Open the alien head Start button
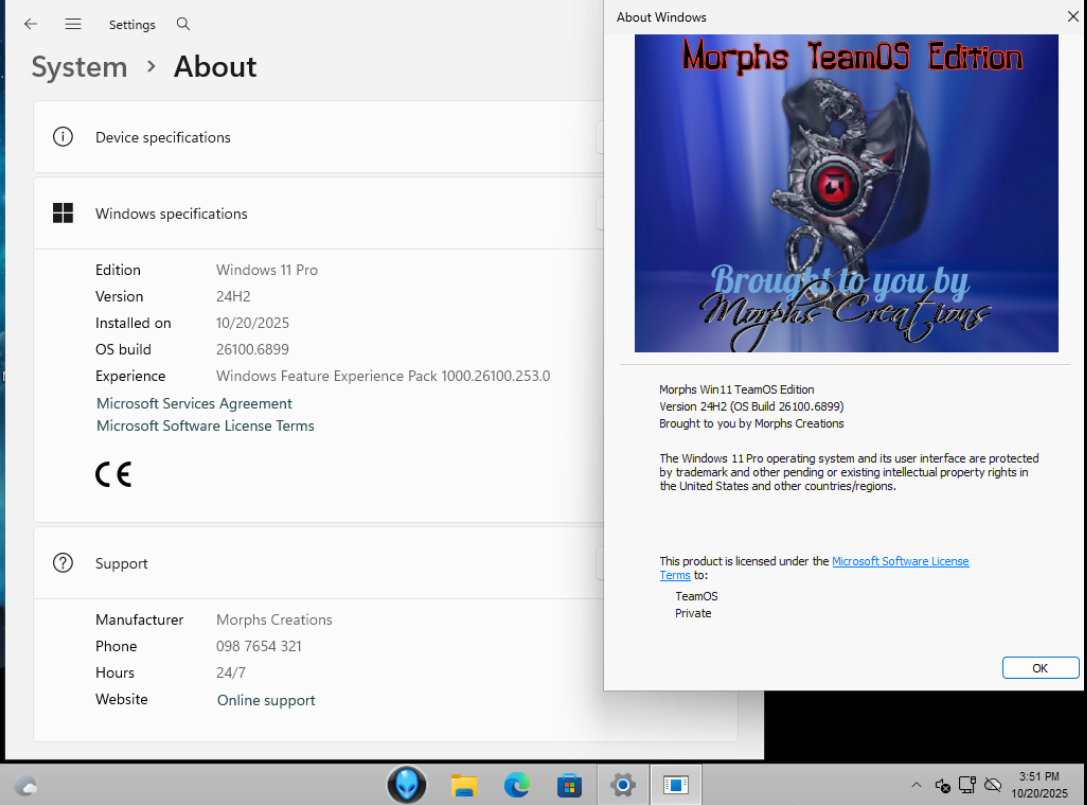The width and height of the screenshot is (1087, 805). coord(406,785)
